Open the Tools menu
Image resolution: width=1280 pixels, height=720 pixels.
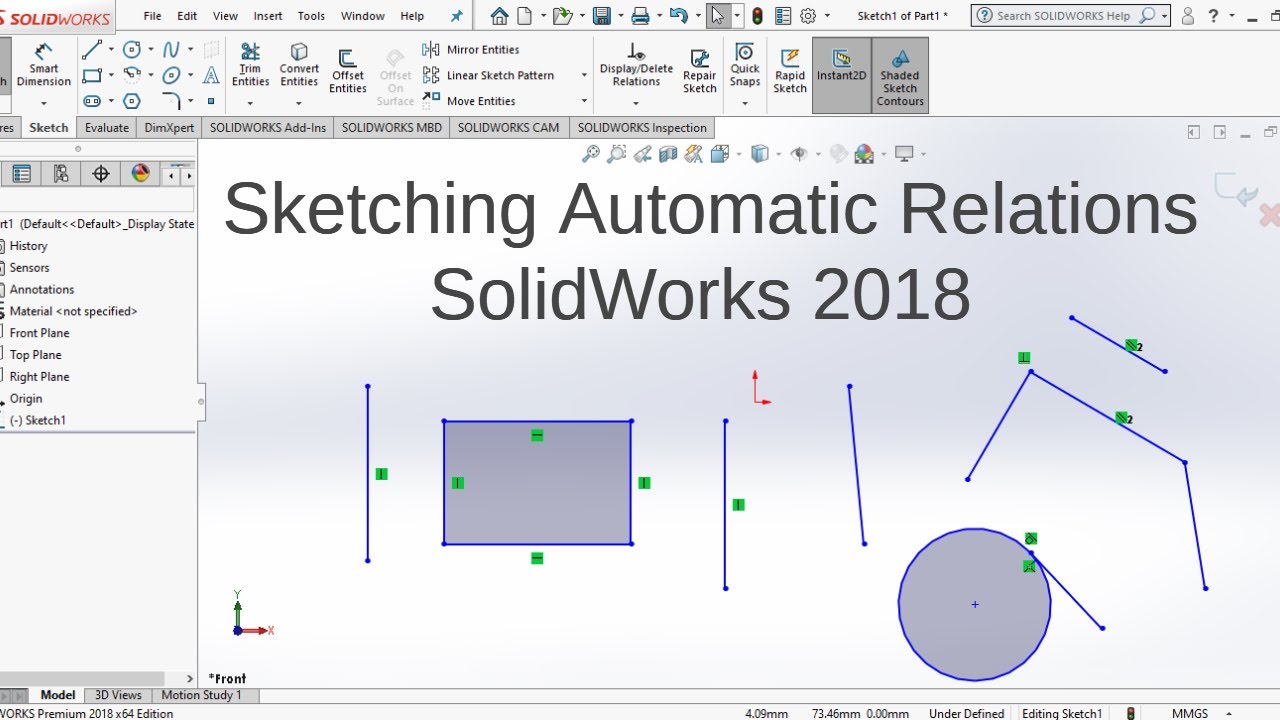pyautogui.click(x=311, y=16)
